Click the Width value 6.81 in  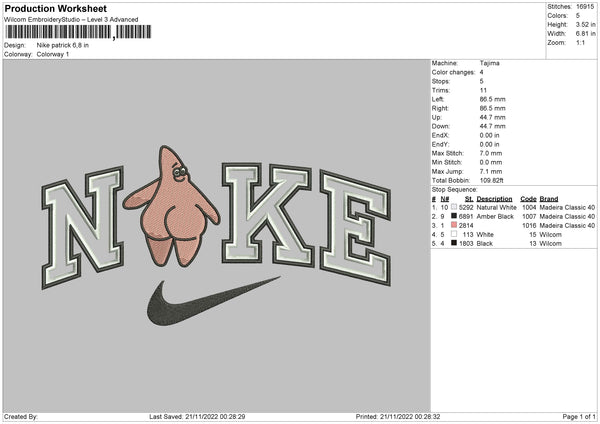point(585,34)
